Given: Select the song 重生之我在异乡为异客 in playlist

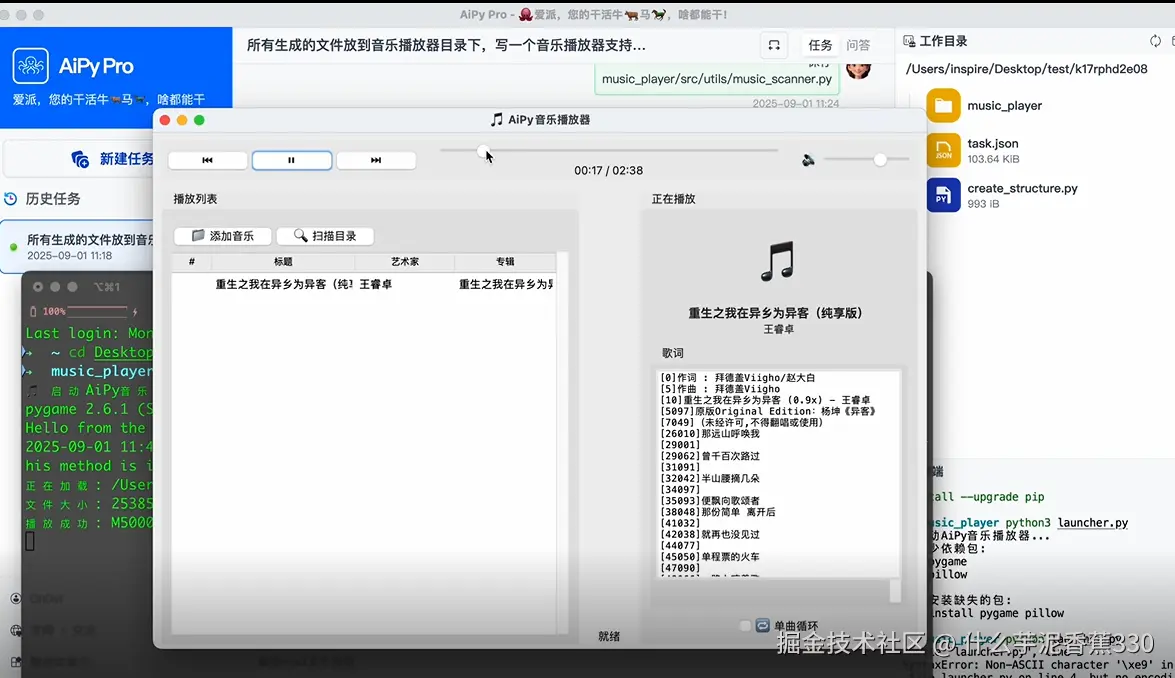Looking at the screenshot, I should (x=284, y=284).
